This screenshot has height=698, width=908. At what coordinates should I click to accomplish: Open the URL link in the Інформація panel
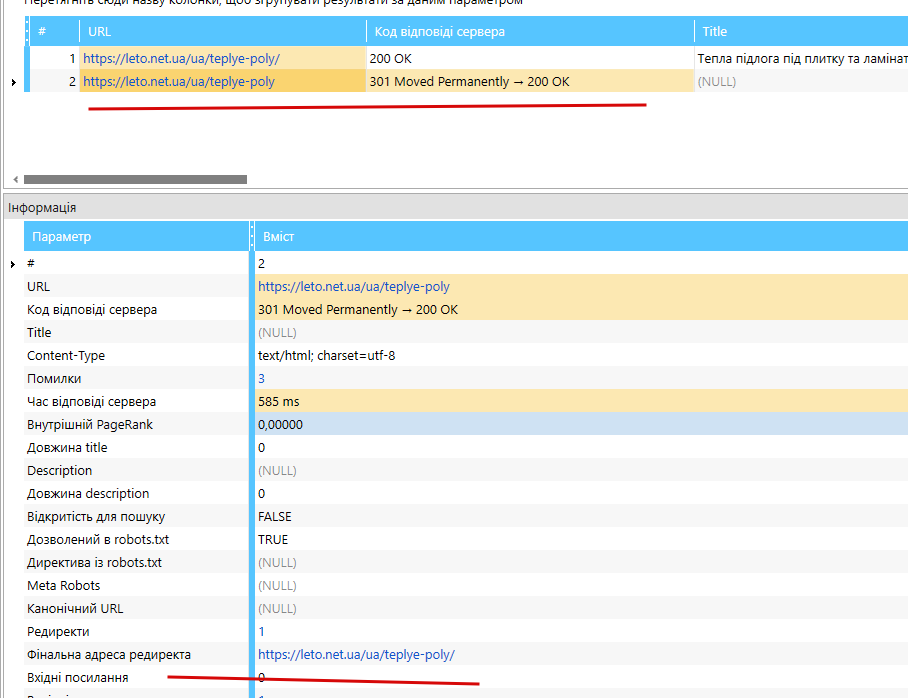[x=353, y=287]
